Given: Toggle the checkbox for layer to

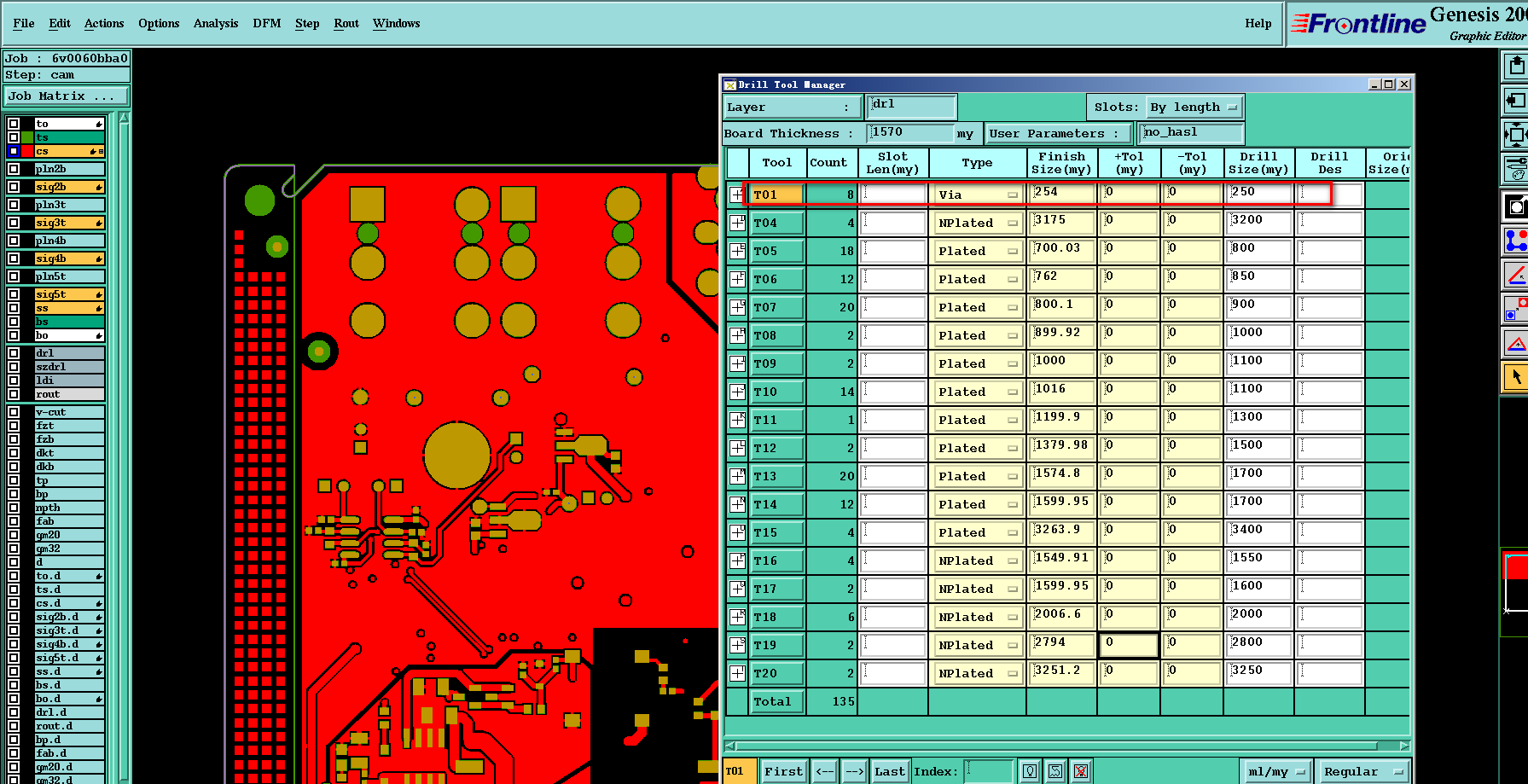Looking at the screenshot, I should [x=14, y=124].
